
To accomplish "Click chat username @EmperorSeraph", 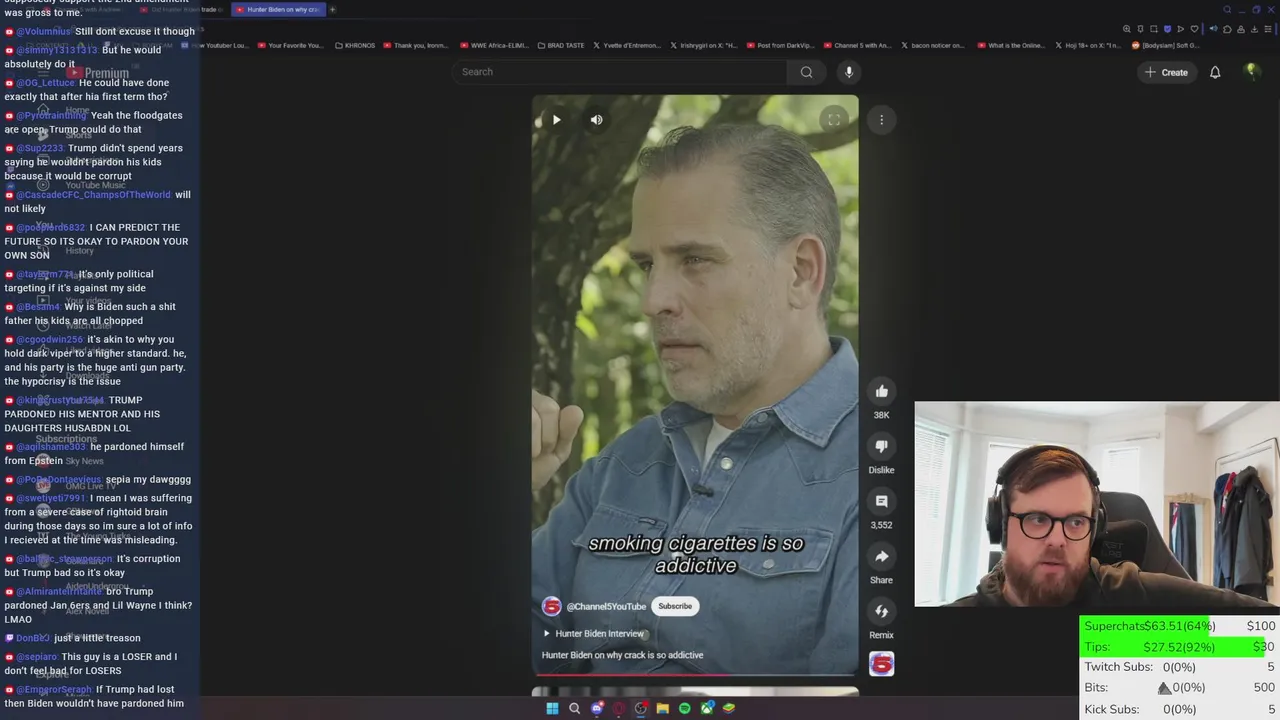I will coord(54,690).
